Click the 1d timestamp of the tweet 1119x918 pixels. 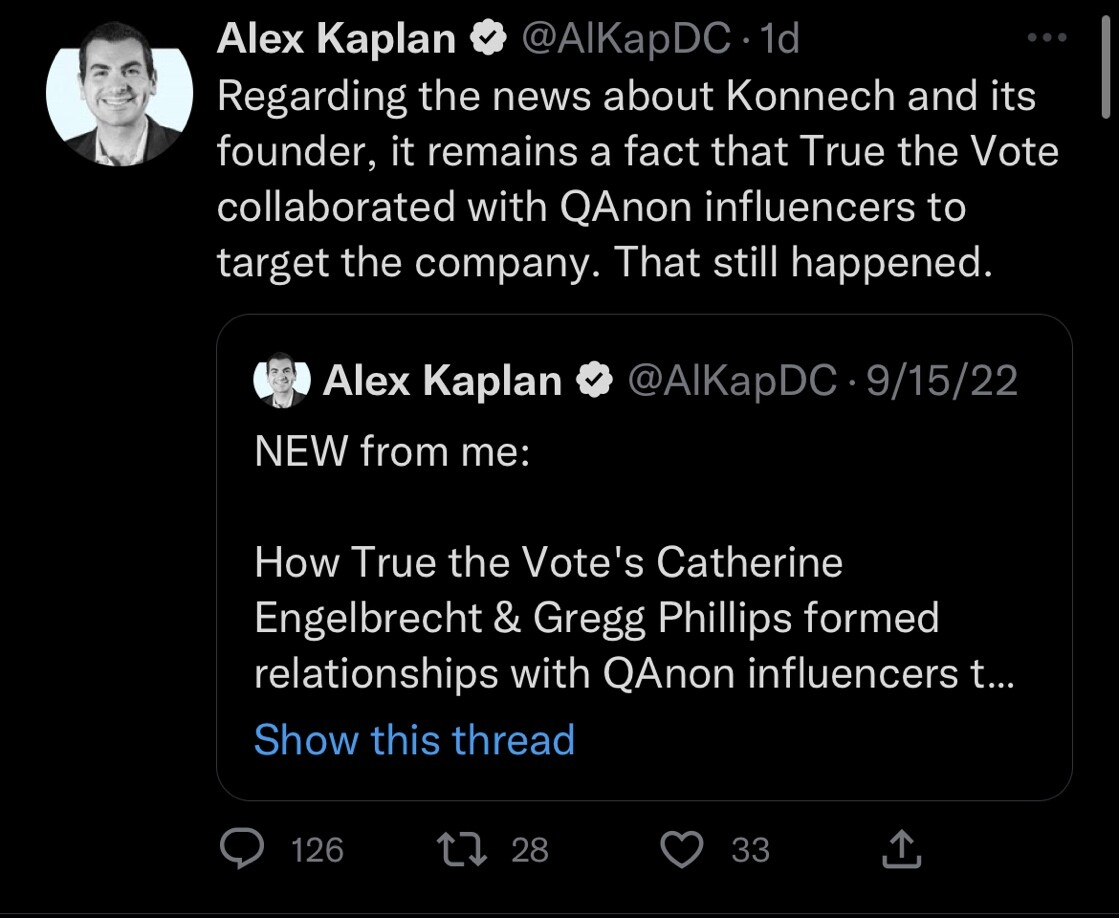coord(780,40)
